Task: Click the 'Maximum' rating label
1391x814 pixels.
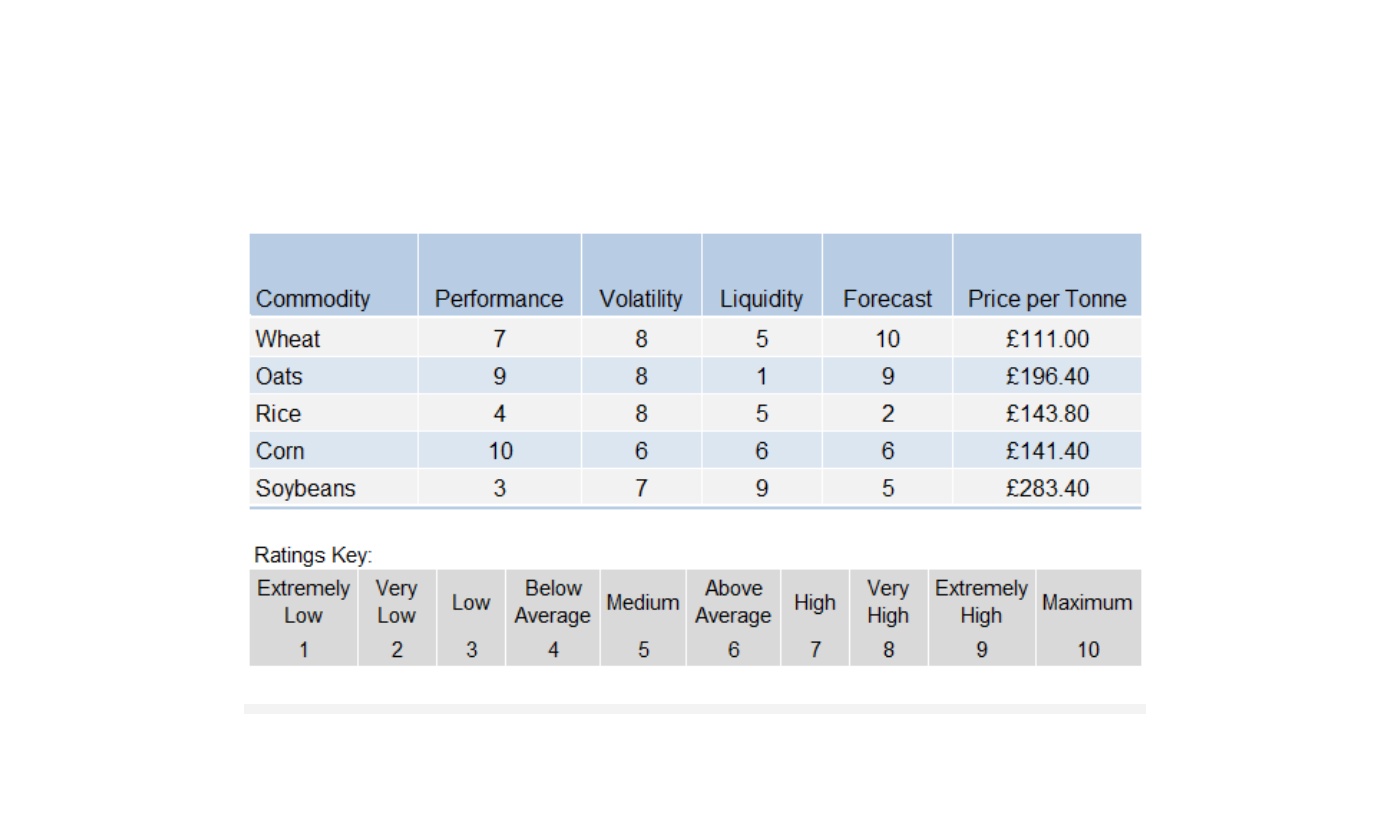Action: coord(1087,603)
